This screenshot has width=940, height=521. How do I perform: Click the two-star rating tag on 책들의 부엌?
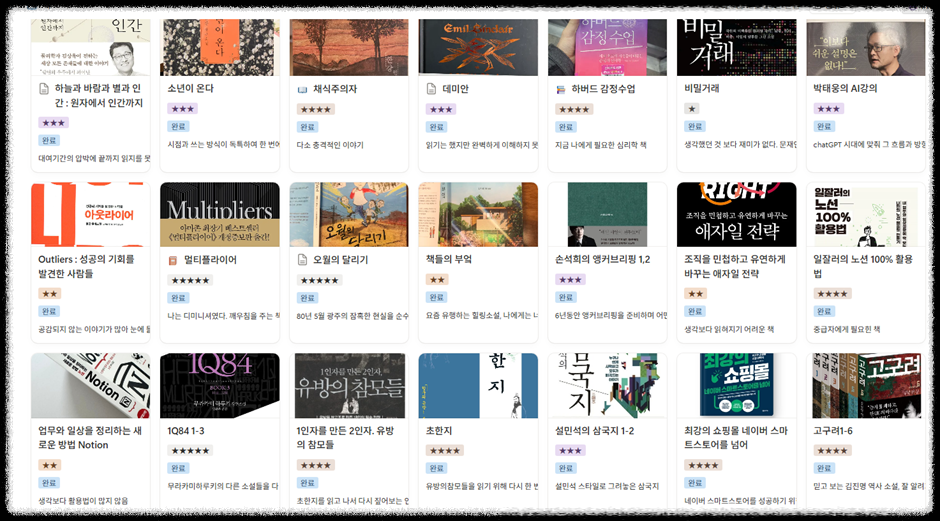pyautogui.click(x=437, y=279)
